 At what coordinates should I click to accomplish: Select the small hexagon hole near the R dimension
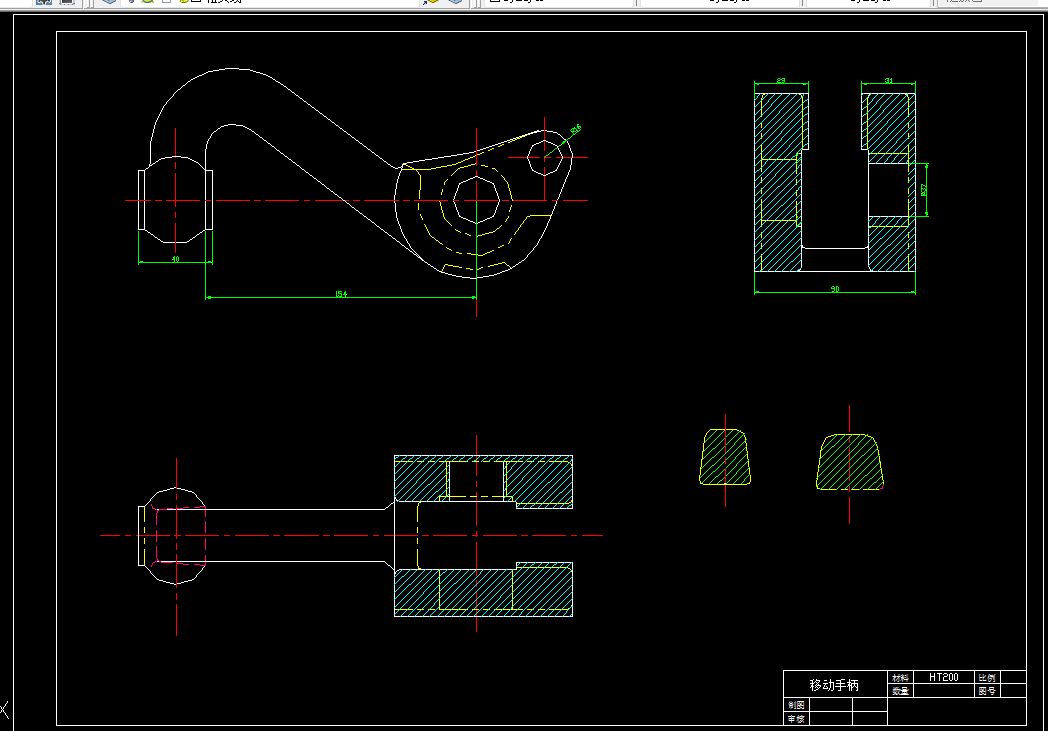pos(544,158)
